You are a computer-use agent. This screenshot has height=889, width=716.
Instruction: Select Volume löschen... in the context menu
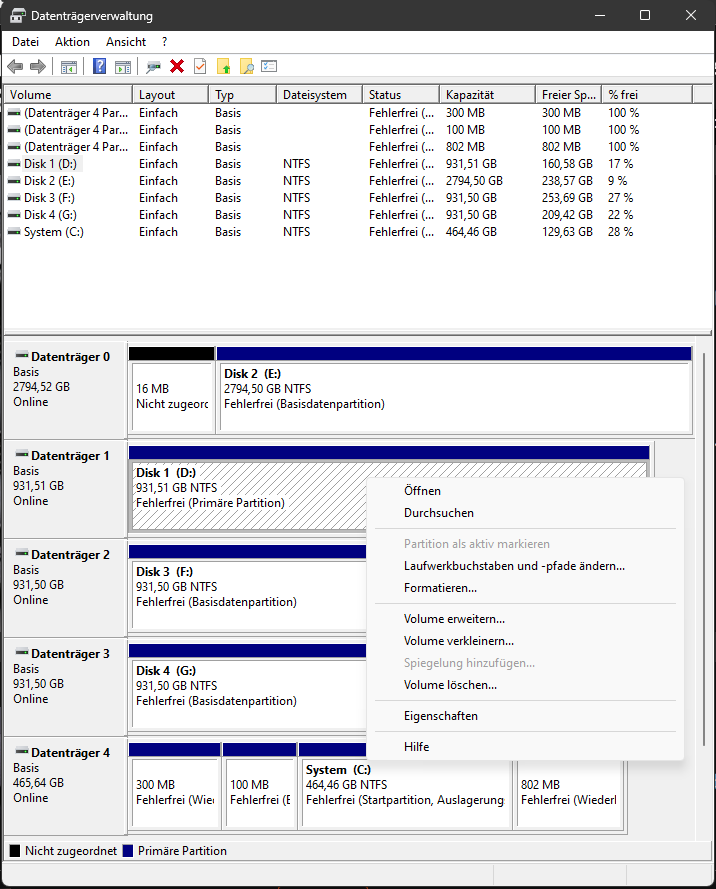[x=525, y=685]
